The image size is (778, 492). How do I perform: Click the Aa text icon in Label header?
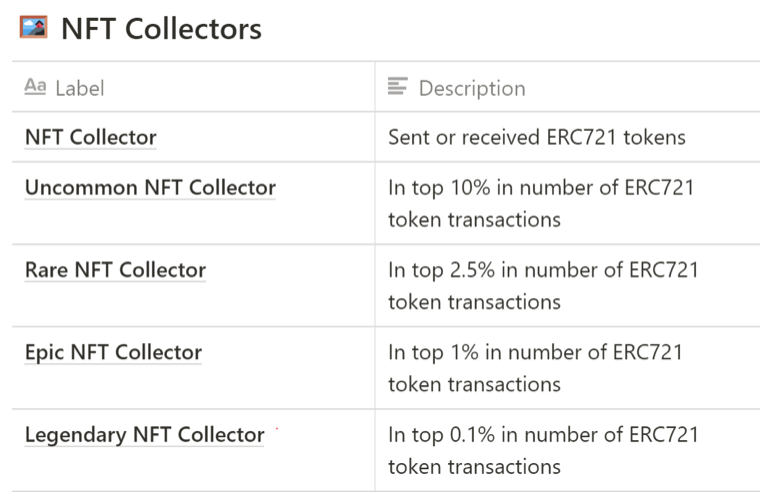pyautogui.click(x=35, y=87)
